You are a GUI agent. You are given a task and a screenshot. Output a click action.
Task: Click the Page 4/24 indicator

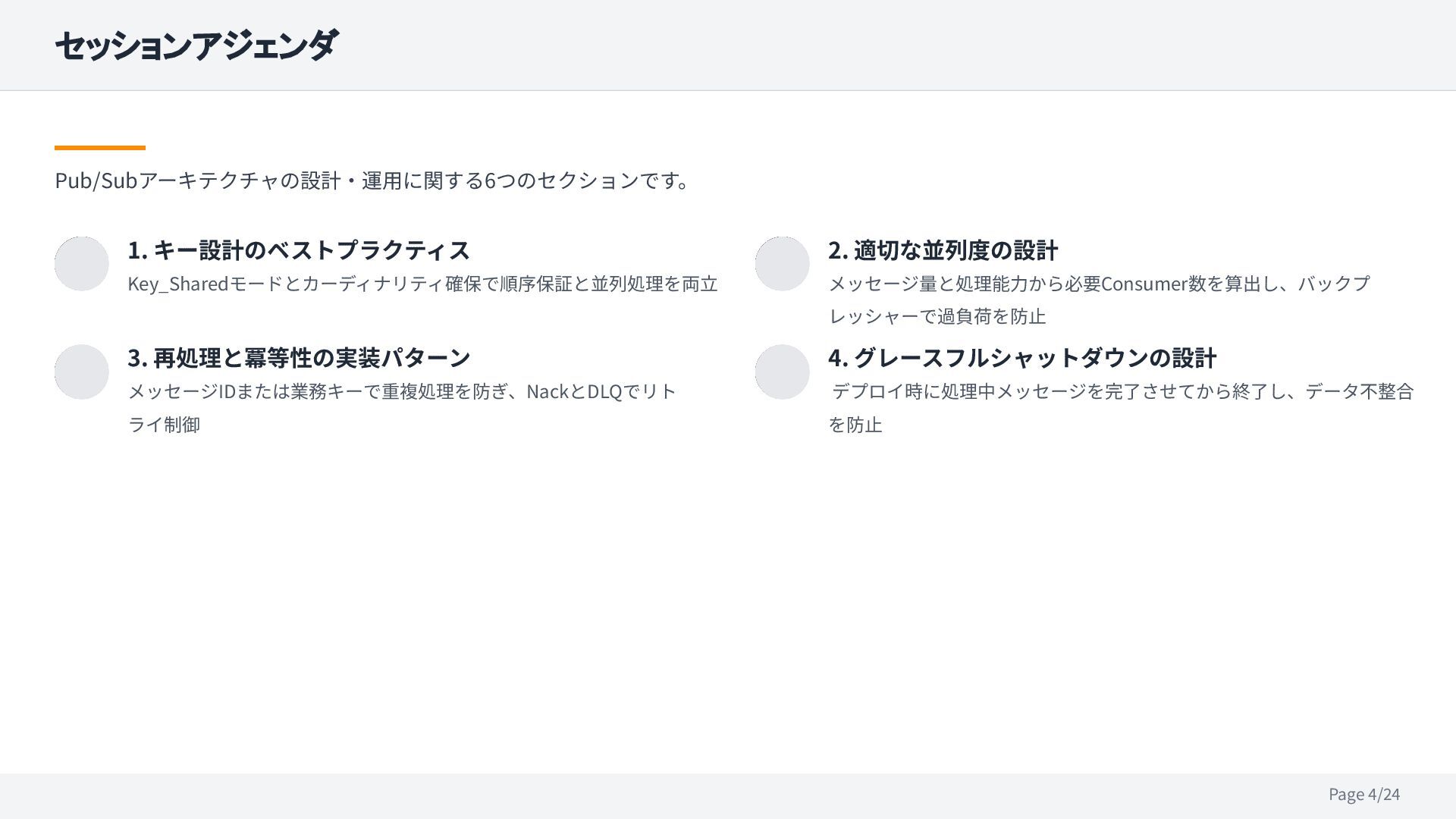(x=1363, y=795)
